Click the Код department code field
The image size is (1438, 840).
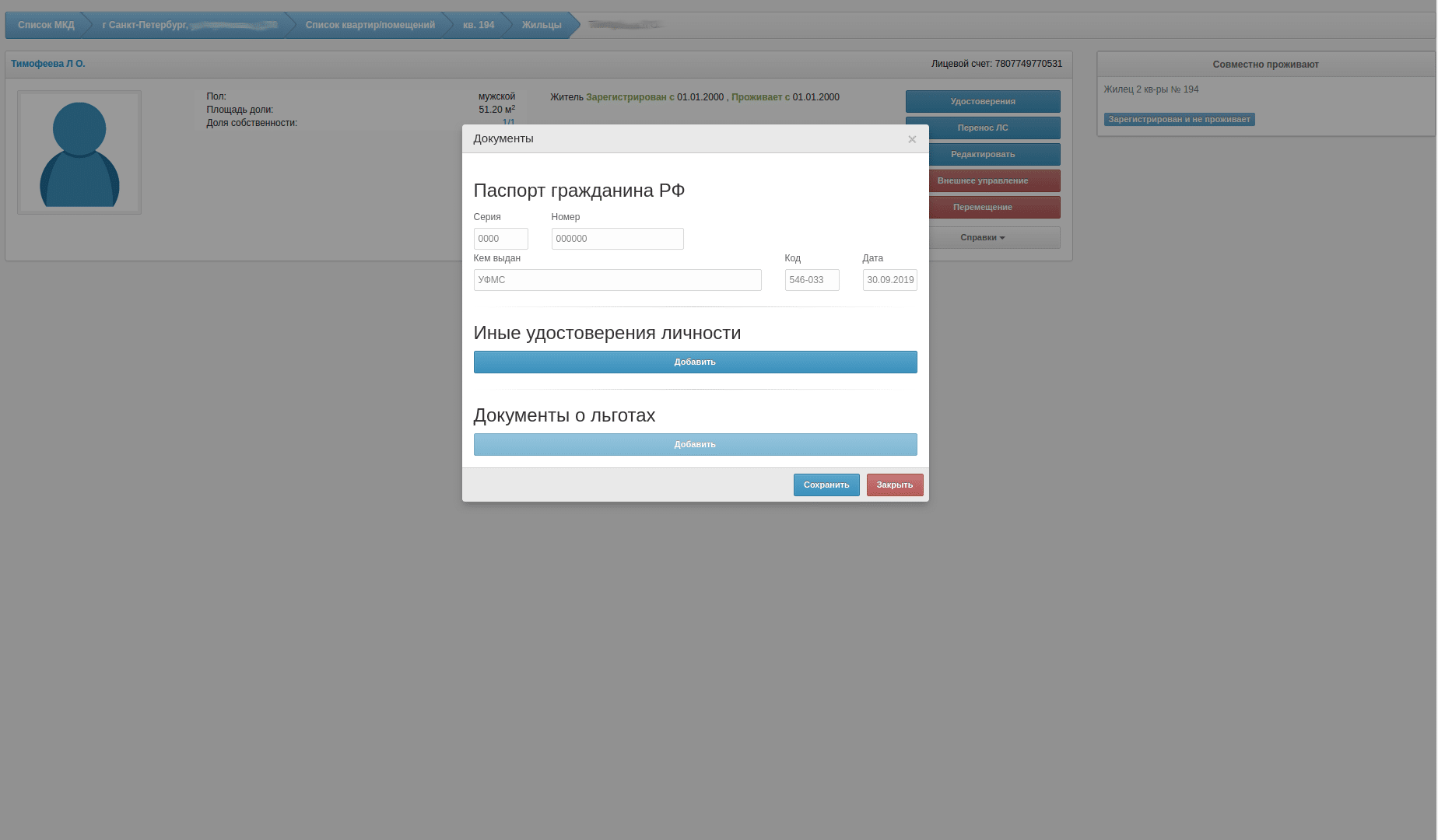(x=812, y=280)
